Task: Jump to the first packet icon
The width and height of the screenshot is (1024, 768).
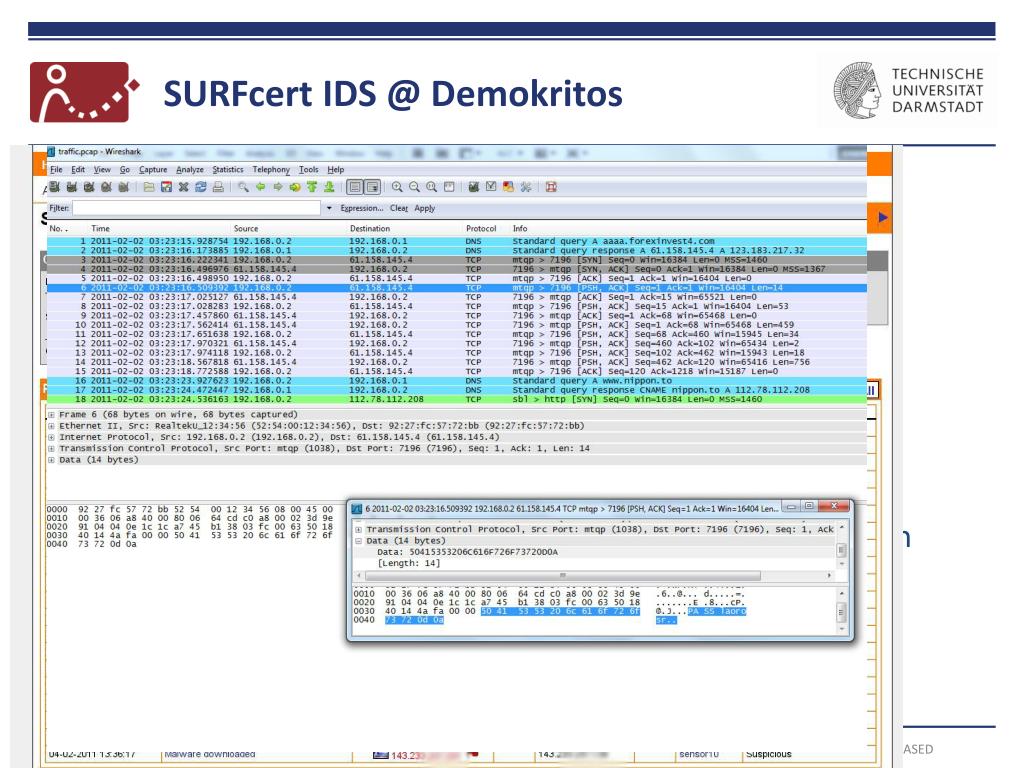Action: point(312,187)
